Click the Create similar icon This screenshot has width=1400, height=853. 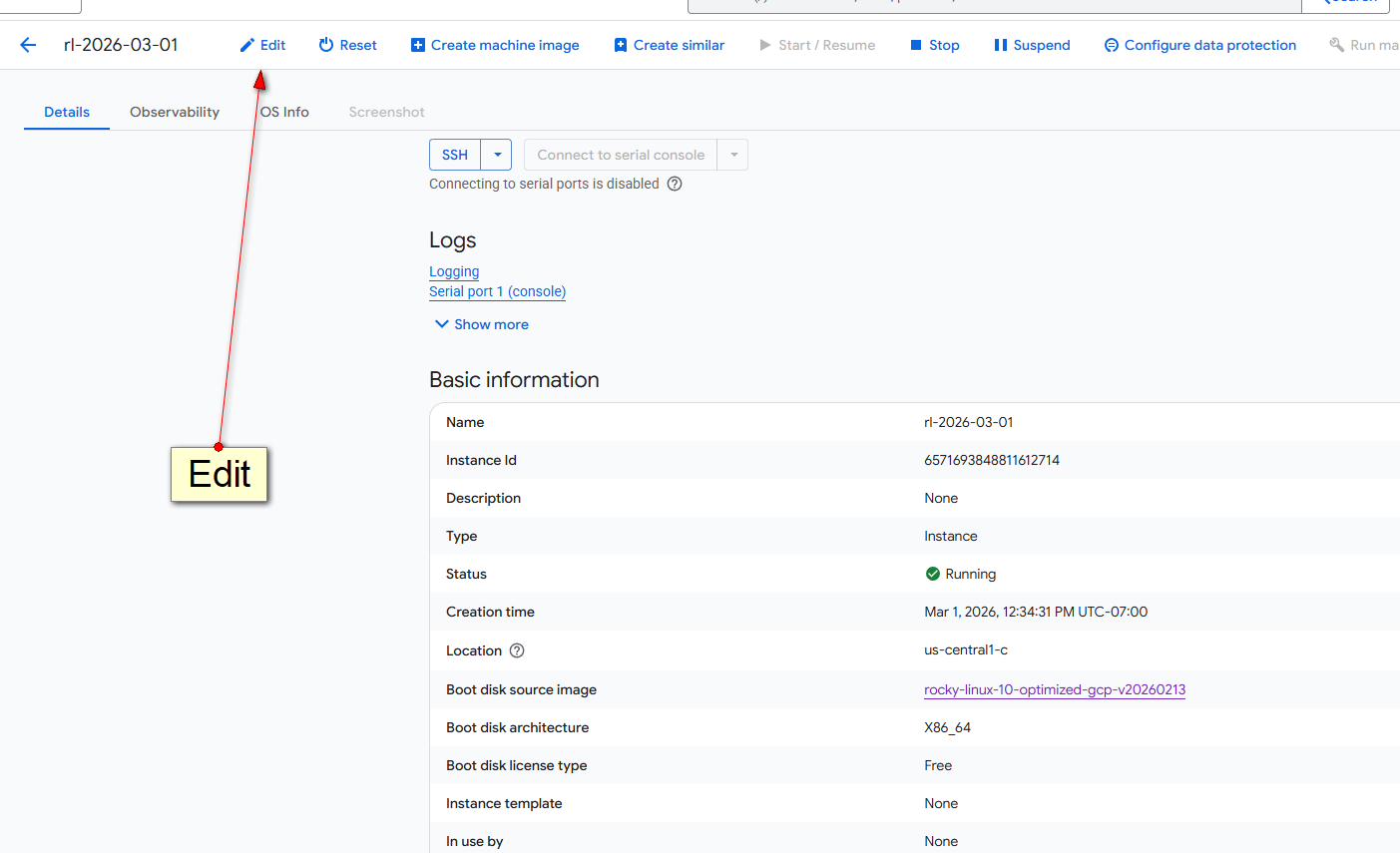click(x=621, y=45)
